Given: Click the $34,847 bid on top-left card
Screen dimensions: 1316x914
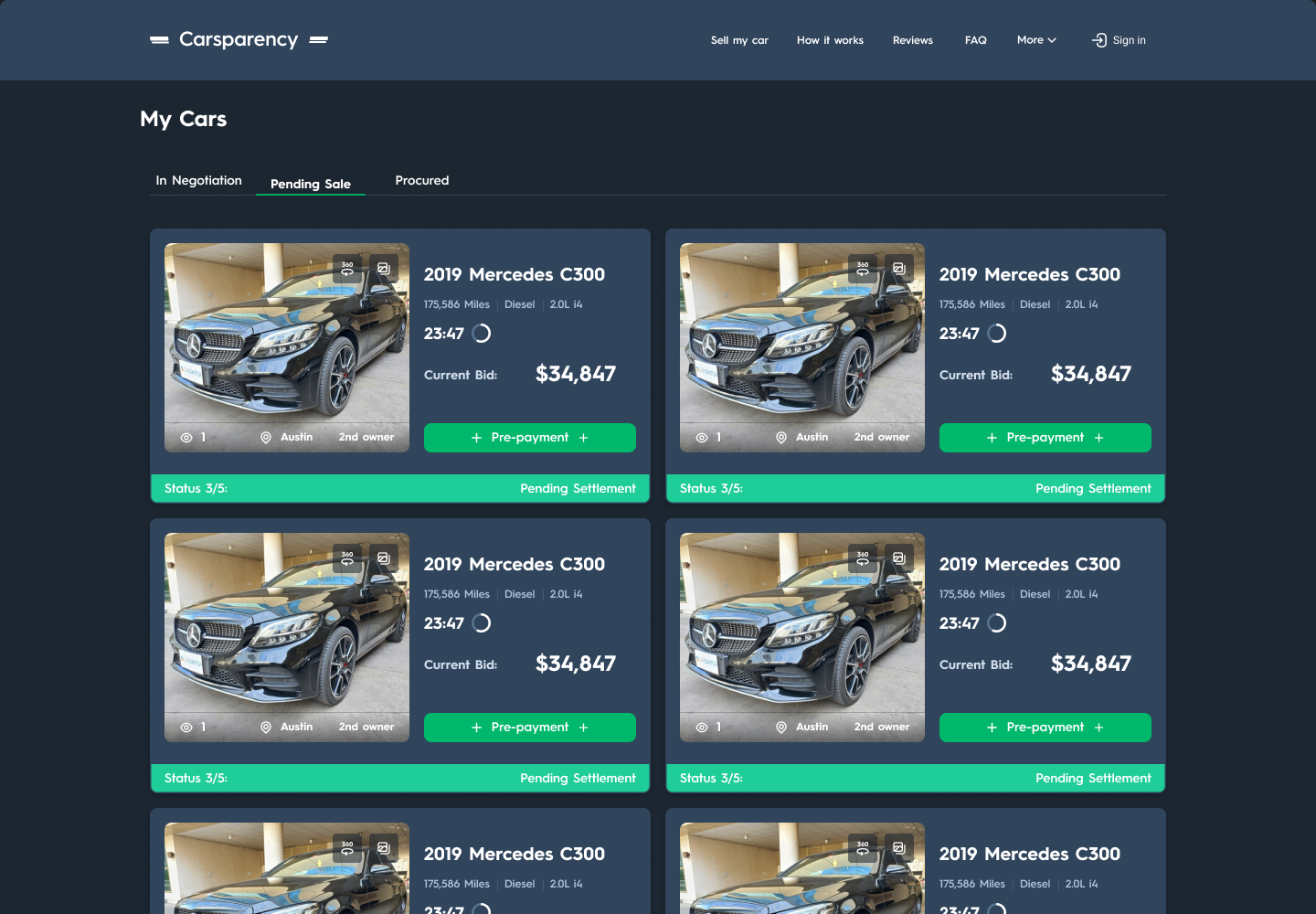Looking at the screenshot, I should [576, 374].
